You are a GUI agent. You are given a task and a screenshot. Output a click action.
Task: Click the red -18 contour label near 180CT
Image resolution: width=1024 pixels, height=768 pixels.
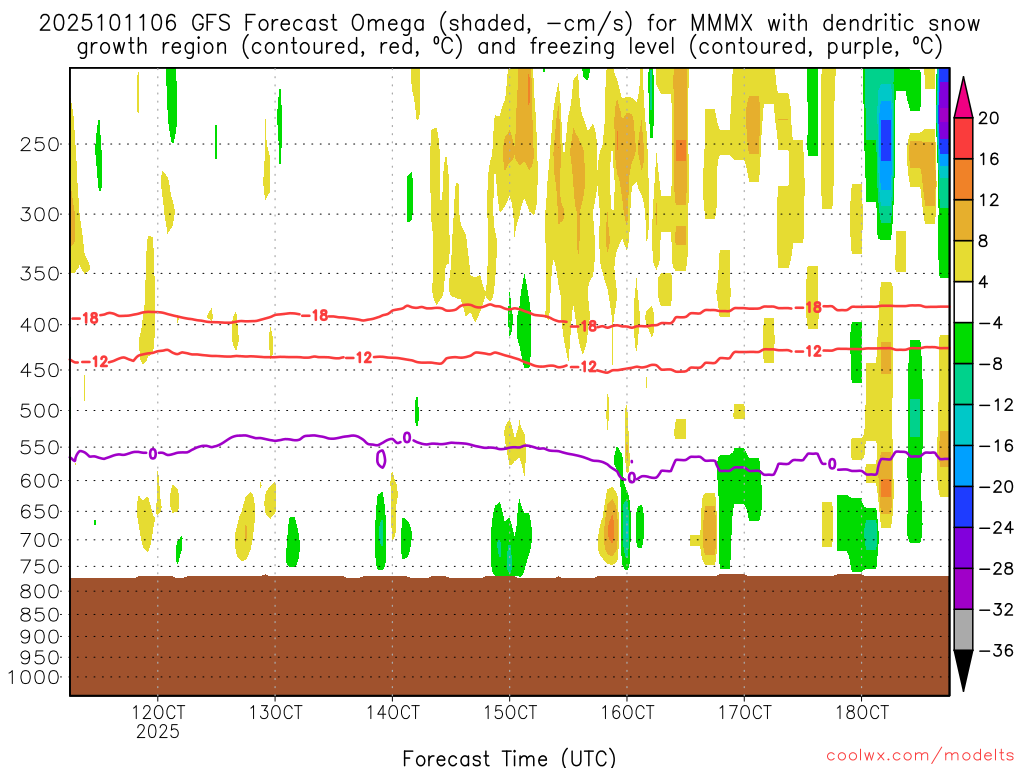809,307
